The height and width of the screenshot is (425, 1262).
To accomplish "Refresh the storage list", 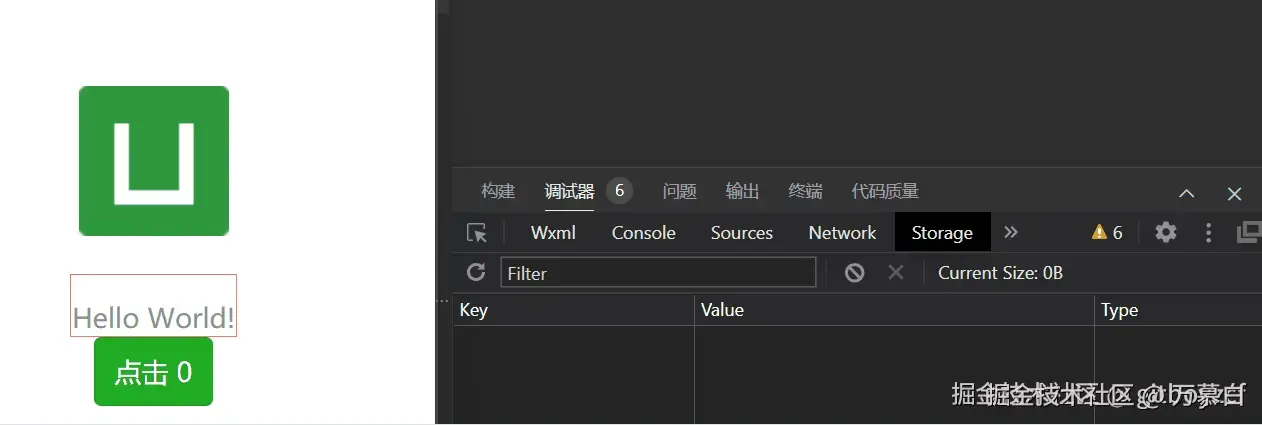I will tap(476, 272).
